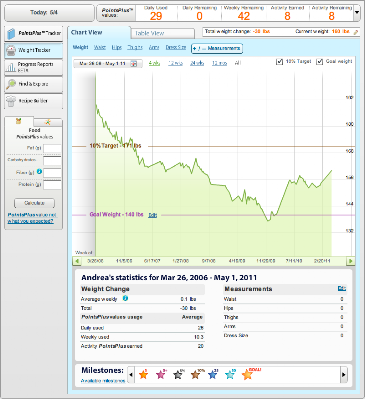
Task: Click the dark blue milestone star
Action: pos(213,374)
